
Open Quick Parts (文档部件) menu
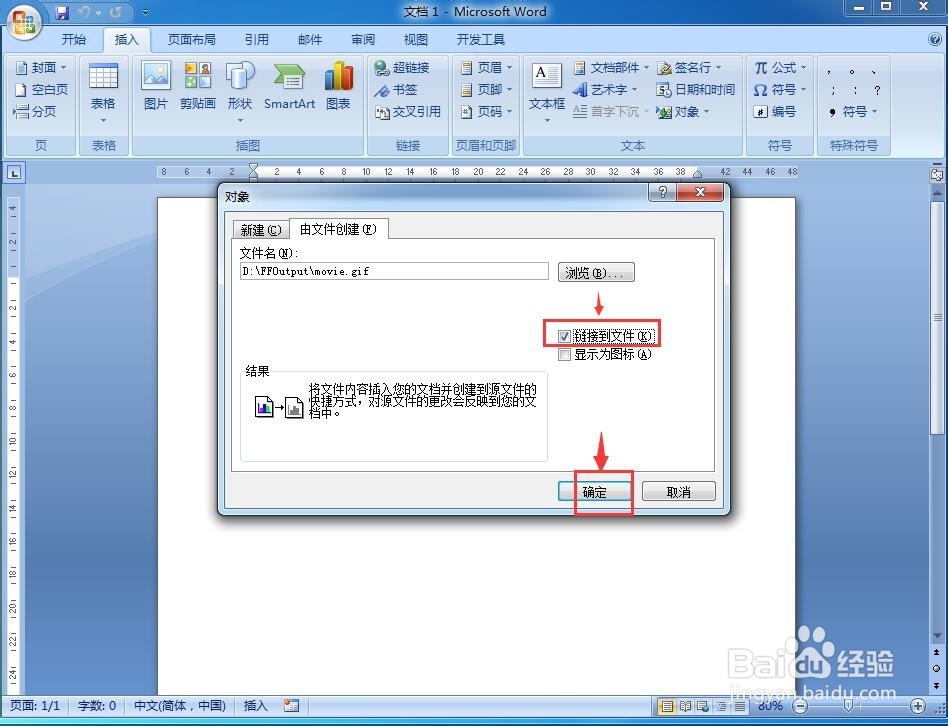(x=611, y=68)
